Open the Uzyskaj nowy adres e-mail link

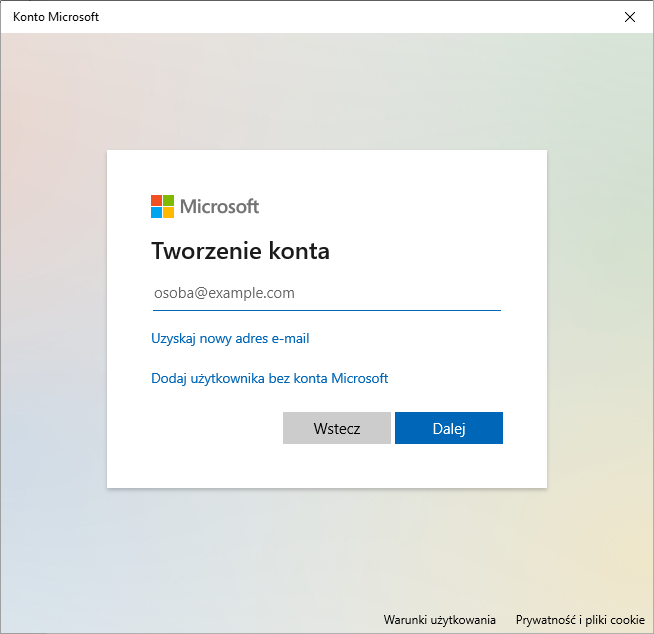click(x=230, y=339)
